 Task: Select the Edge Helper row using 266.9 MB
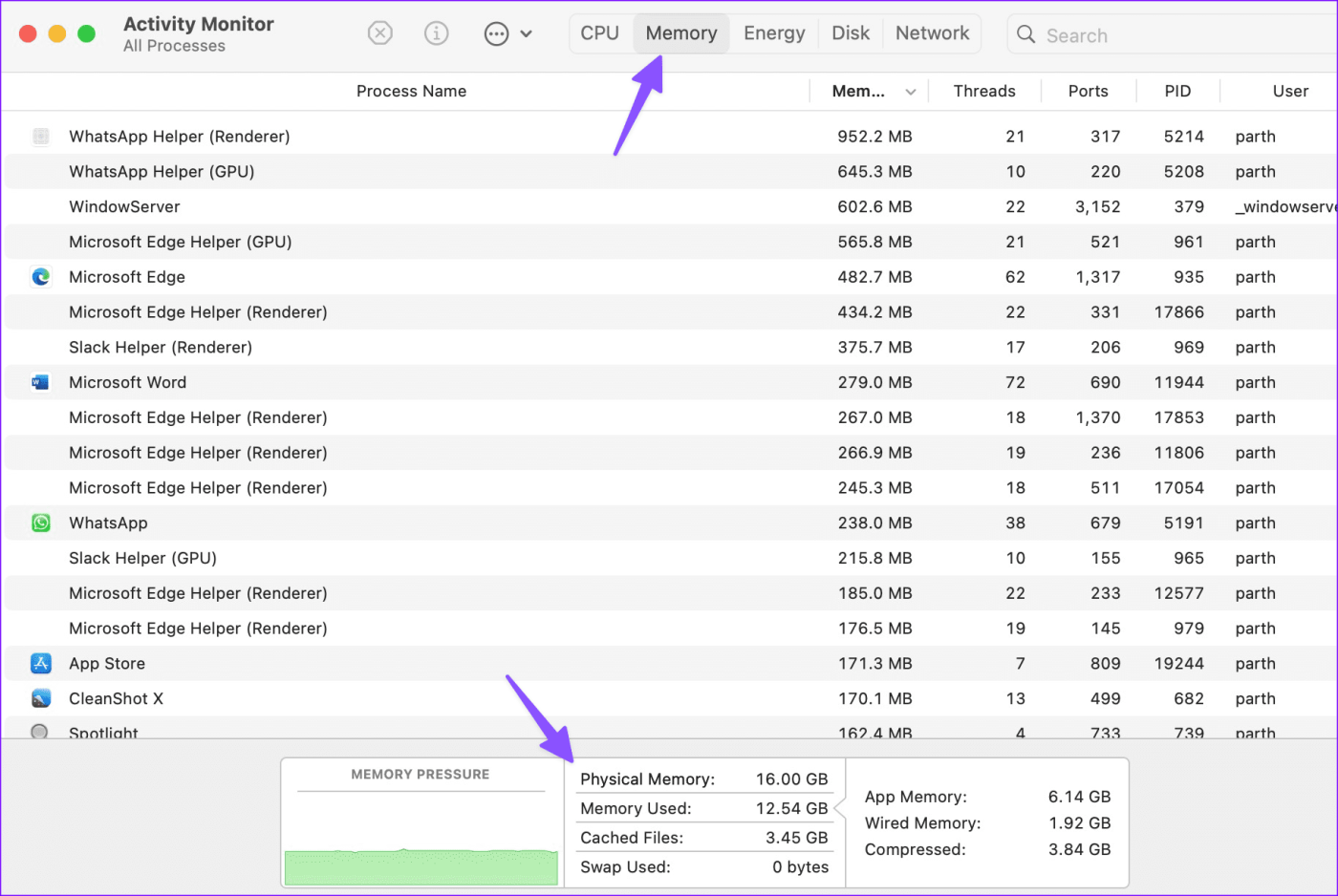[671, 453]
